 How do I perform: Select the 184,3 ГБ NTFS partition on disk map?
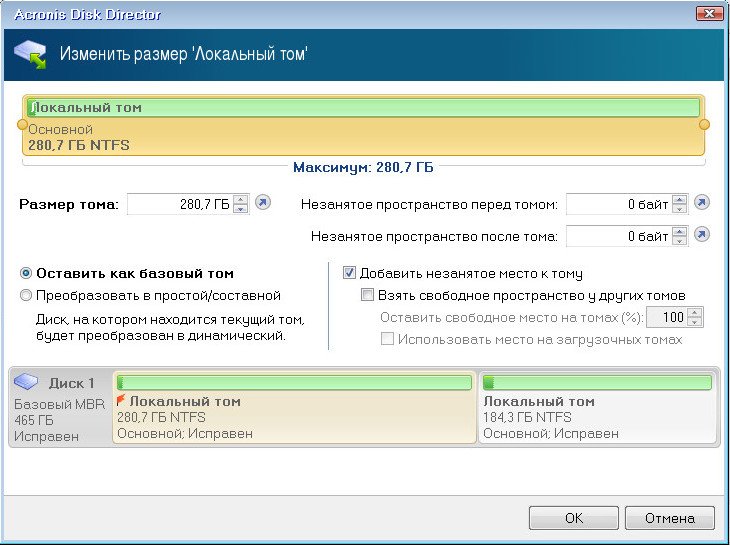point(597,407)
